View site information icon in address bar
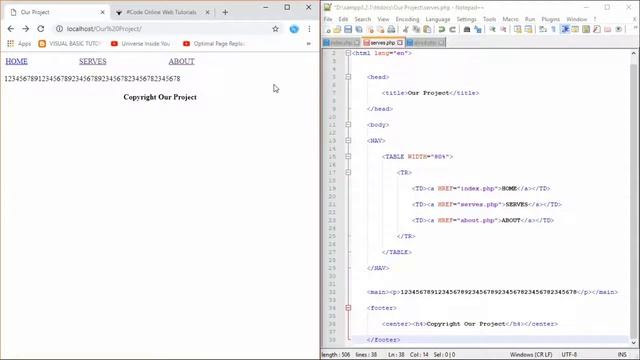 [x=59, y=29]
